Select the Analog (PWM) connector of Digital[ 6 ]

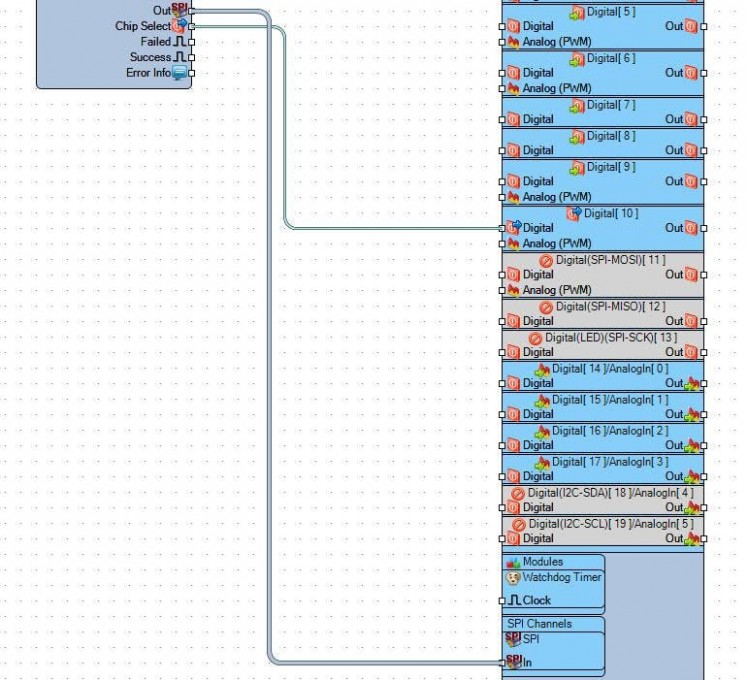tap(502, 88)
